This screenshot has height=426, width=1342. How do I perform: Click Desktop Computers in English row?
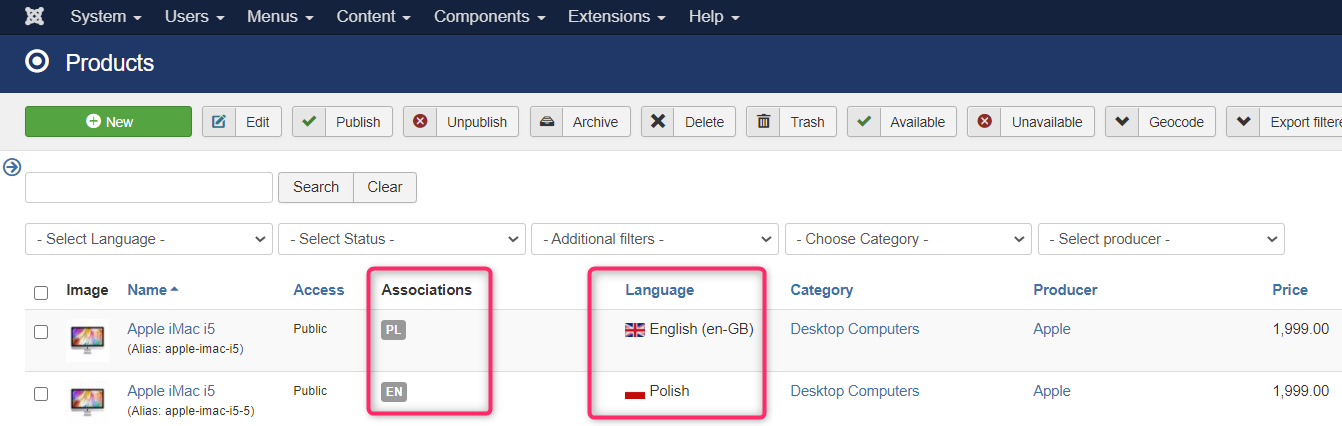855,329
